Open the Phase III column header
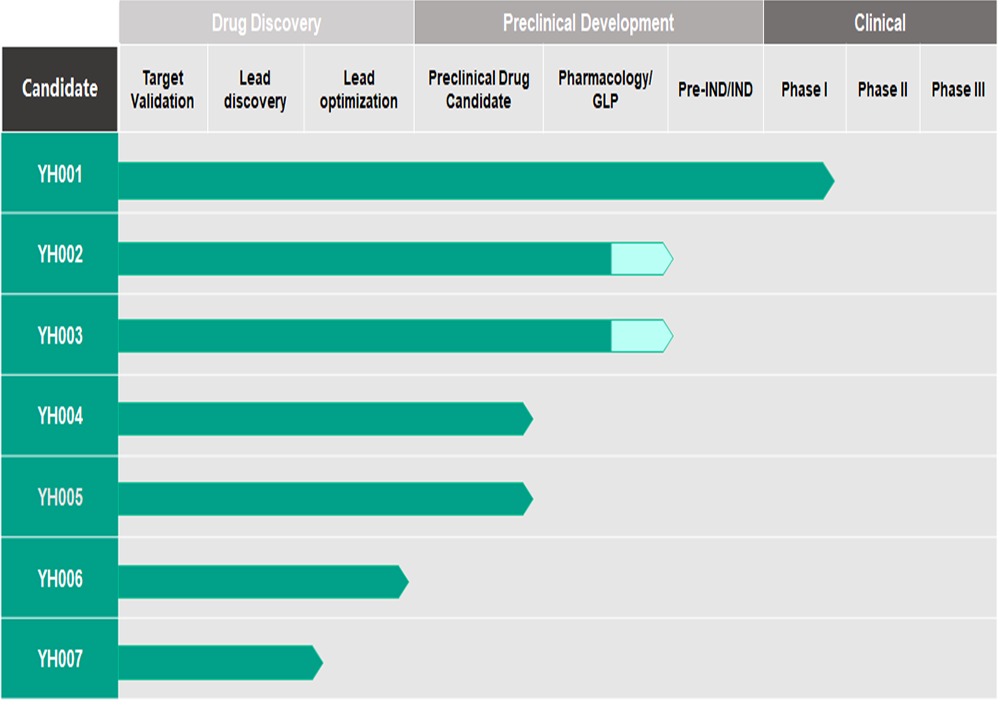1000x706 pixels. pos(958,89)
